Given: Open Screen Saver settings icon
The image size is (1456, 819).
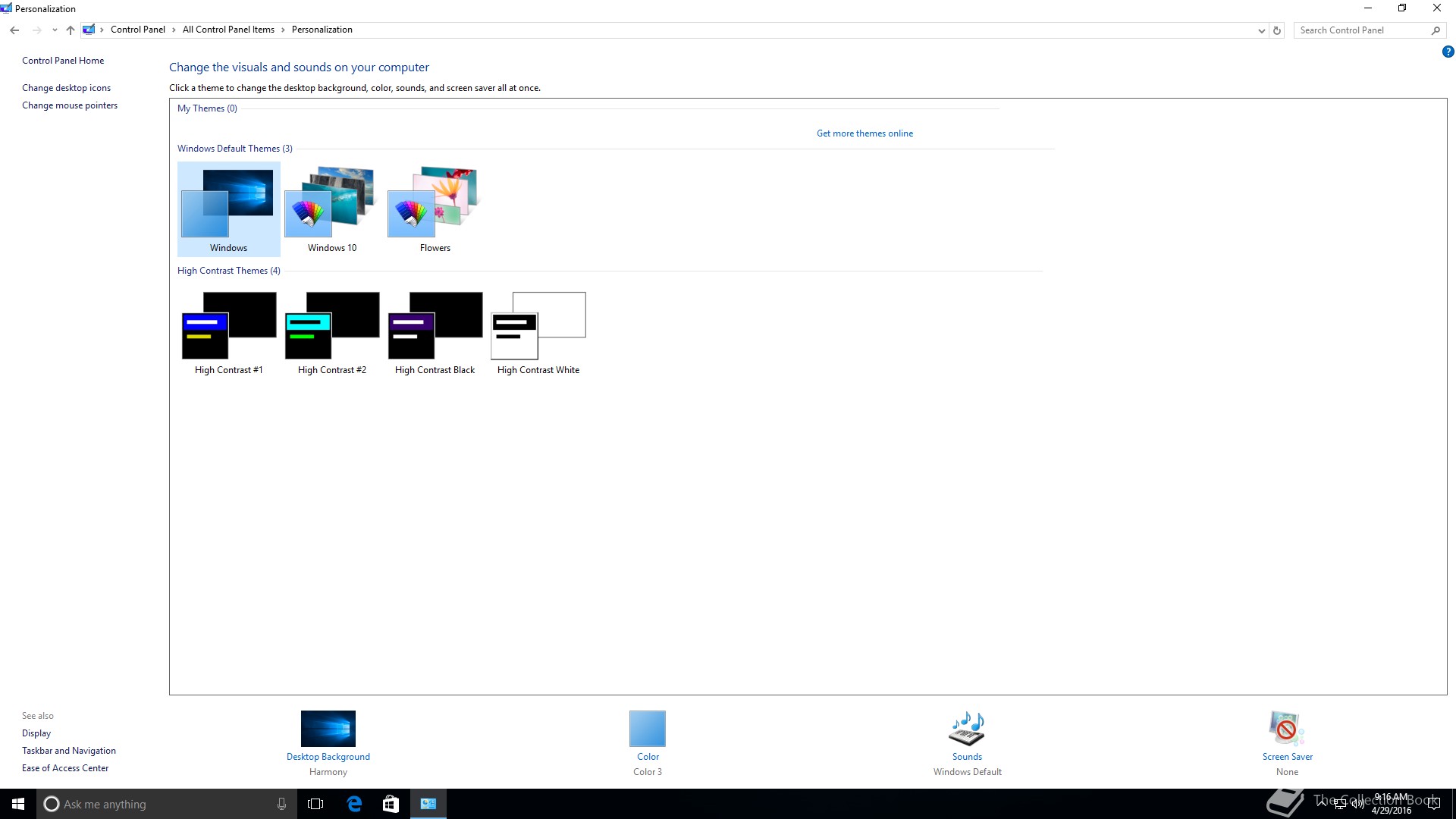Looking at the screenshot, I should (x=1286, y=729).
